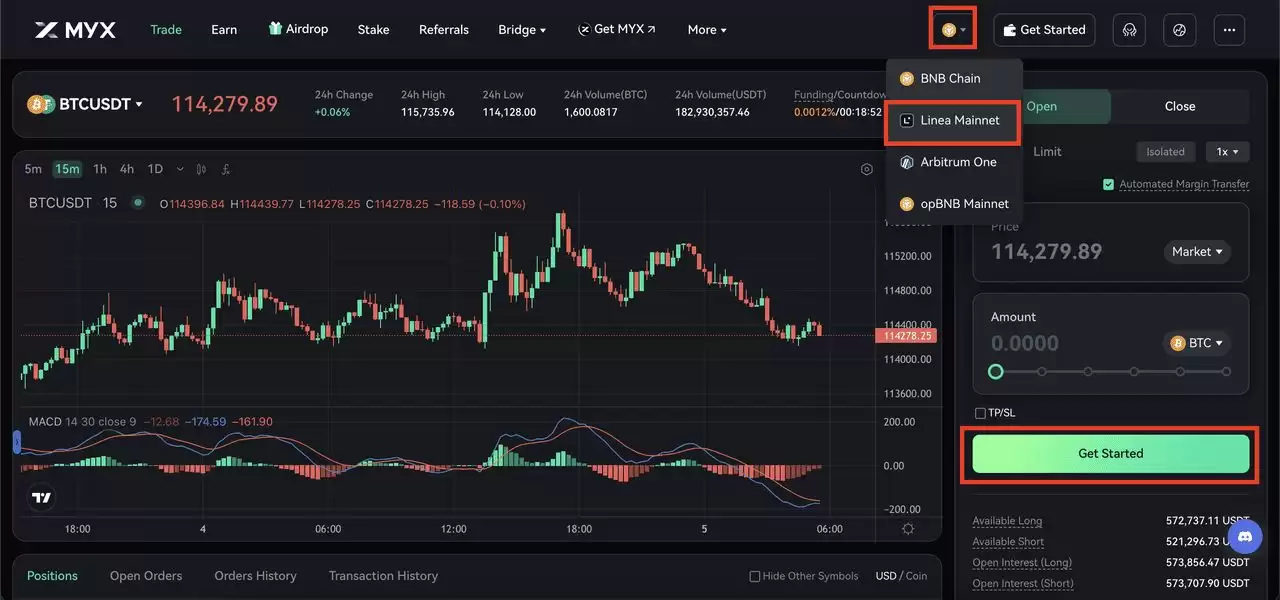Screen dimensions: 1280x600
Task: Open the globe language icon
Action: point(1179,29)
